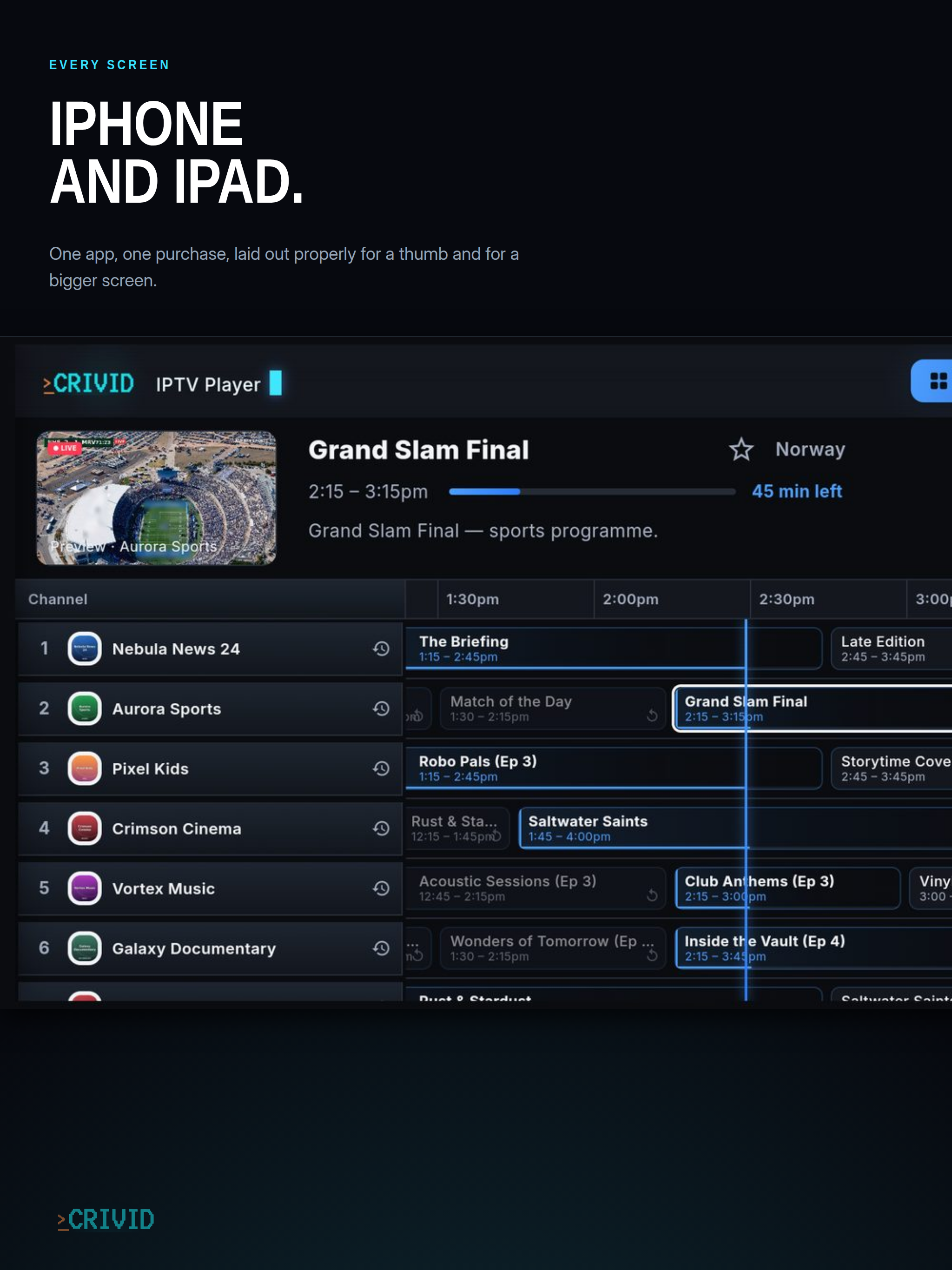Open Rust & Sta... programme block
The width and height of the screenshot is (952, 1270).
[x=457, y=828]
